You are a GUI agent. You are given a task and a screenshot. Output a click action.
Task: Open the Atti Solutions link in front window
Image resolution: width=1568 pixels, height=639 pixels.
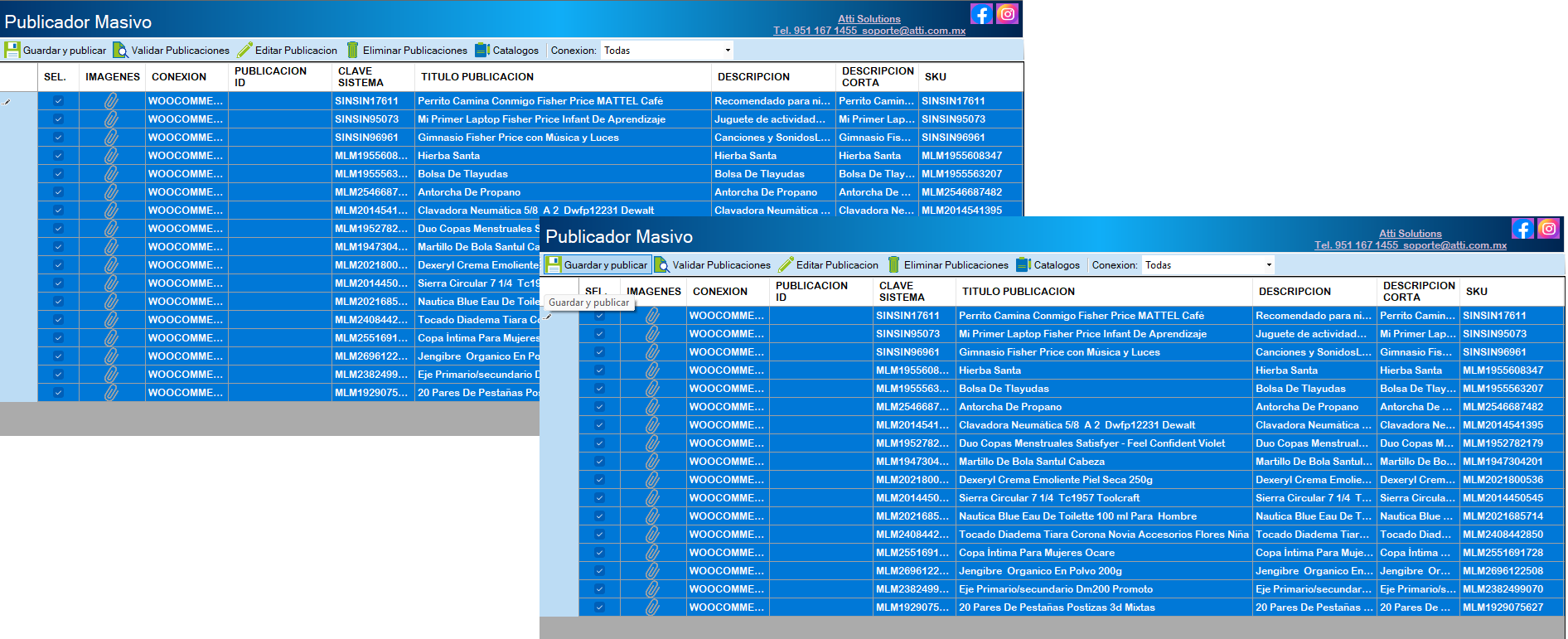coord(1410,234)
